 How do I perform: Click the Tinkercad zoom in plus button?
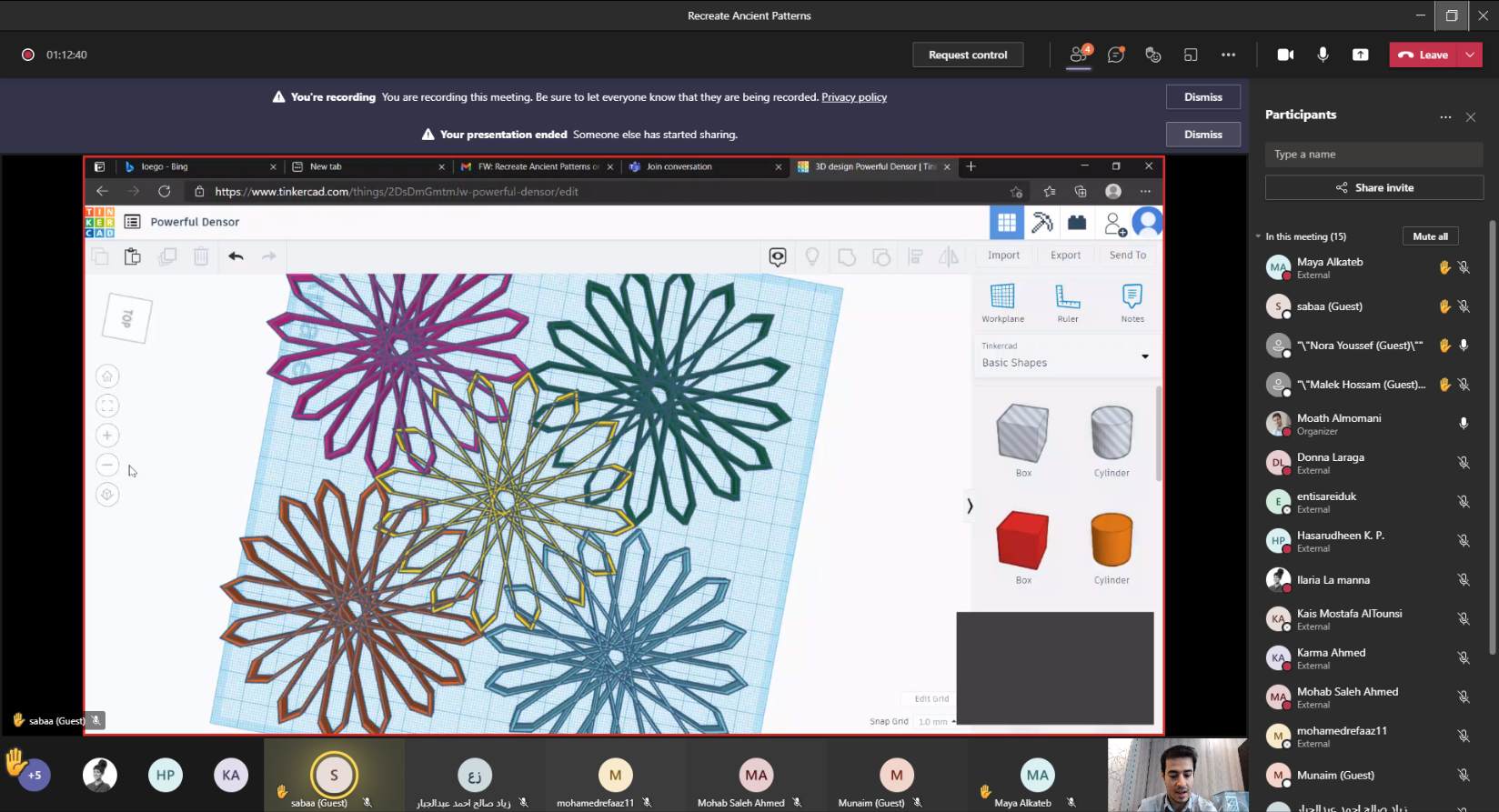tap(107, 436)
